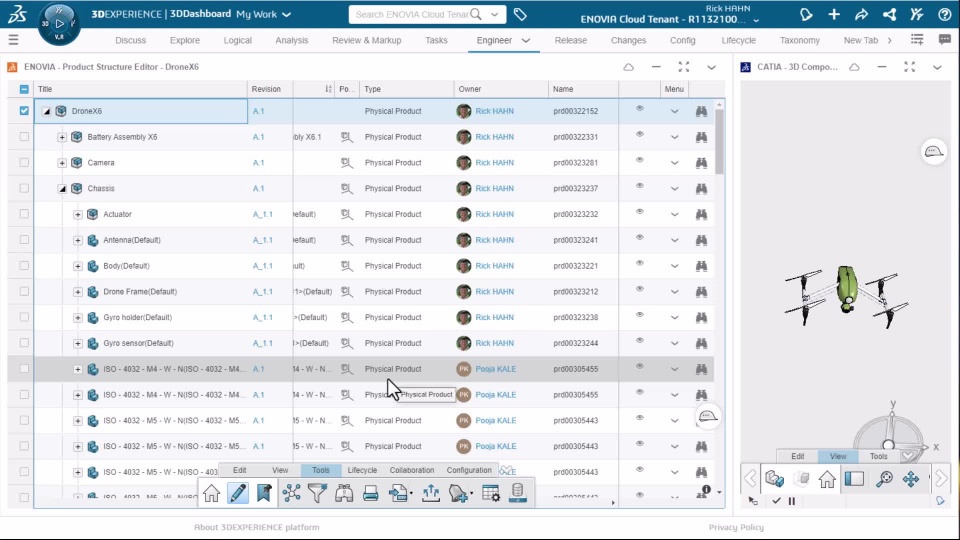
Task: Click the upload arrows icon
Action: [x=431, y=493]
